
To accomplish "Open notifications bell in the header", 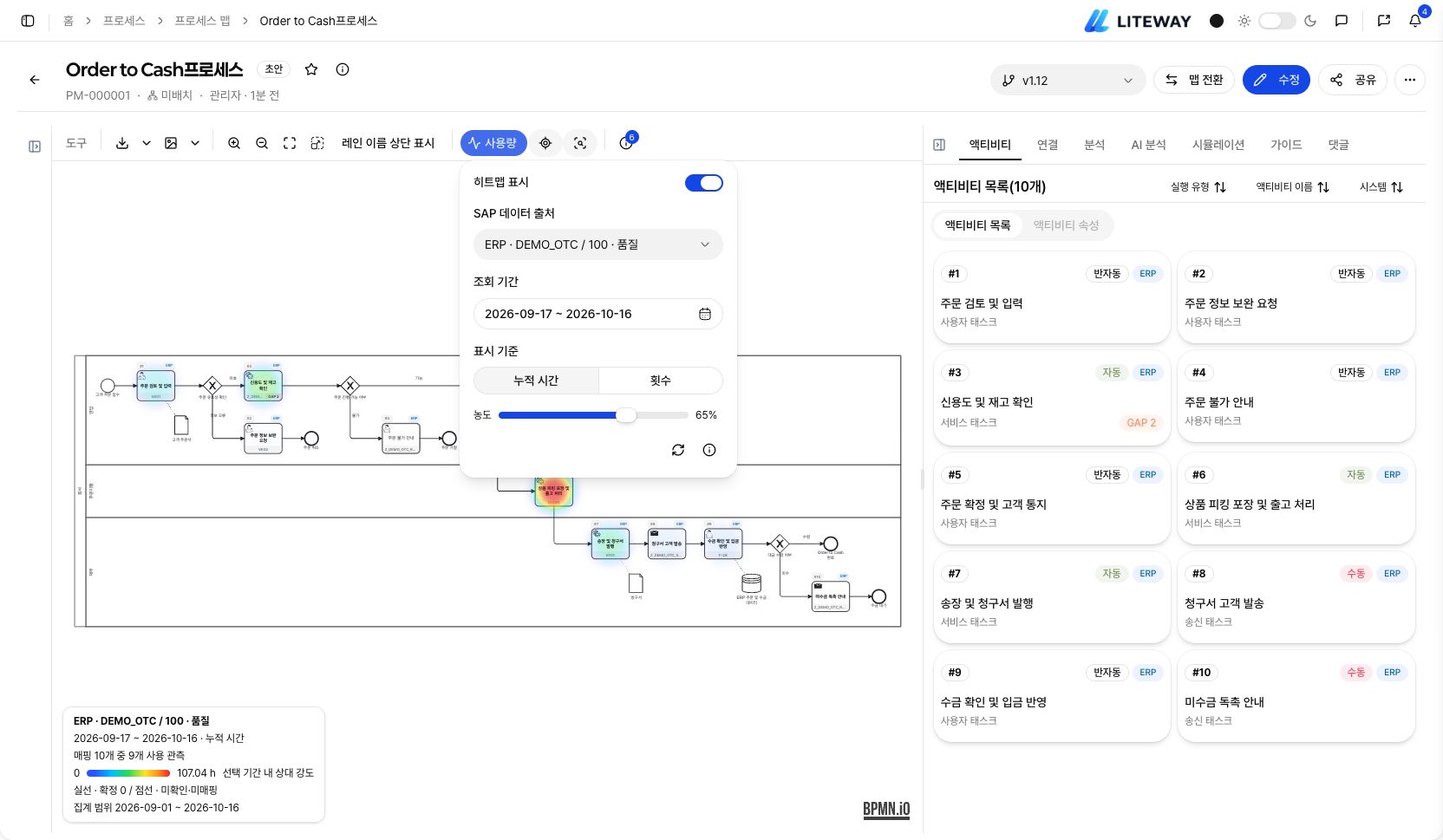I will click(1415, 21).
